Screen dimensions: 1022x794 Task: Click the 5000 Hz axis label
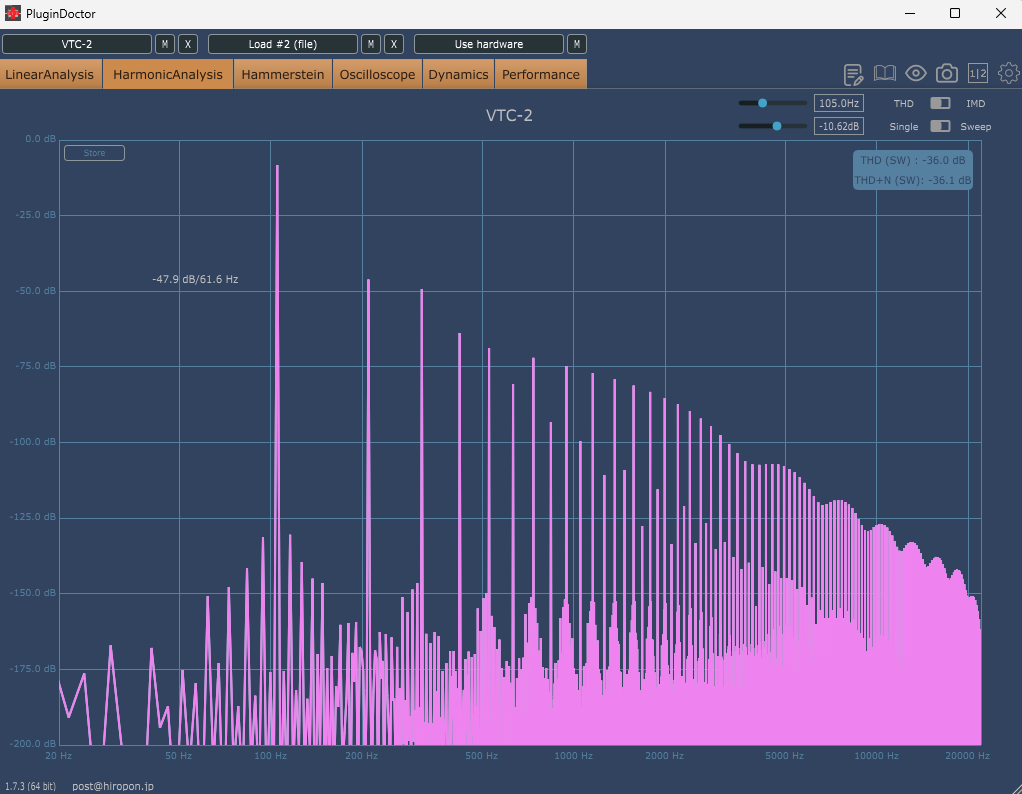[785, 756]
